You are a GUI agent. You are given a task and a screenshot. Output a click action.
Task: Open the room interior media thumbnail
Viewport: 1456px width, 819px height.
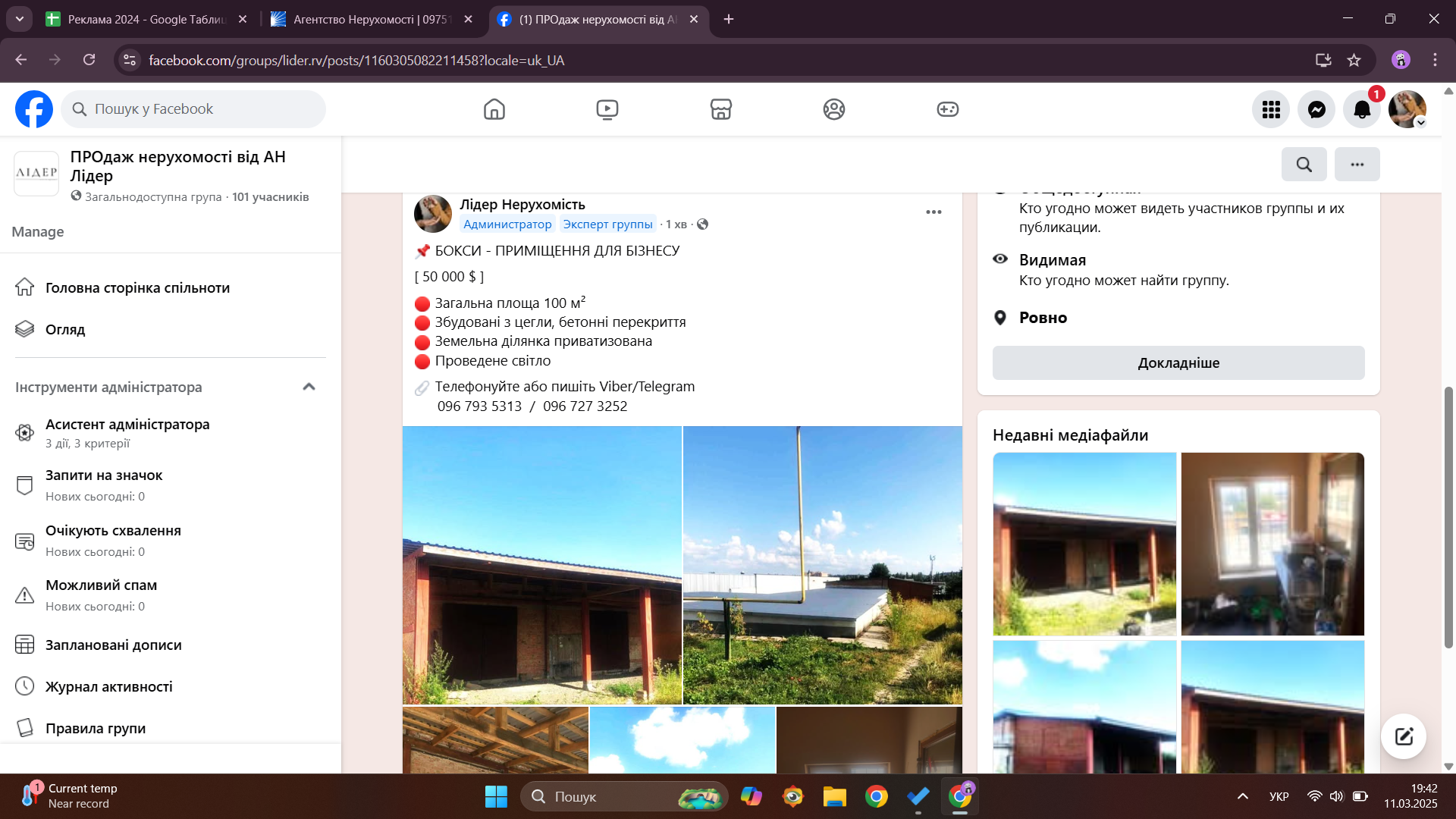[x=1272, y=544]
